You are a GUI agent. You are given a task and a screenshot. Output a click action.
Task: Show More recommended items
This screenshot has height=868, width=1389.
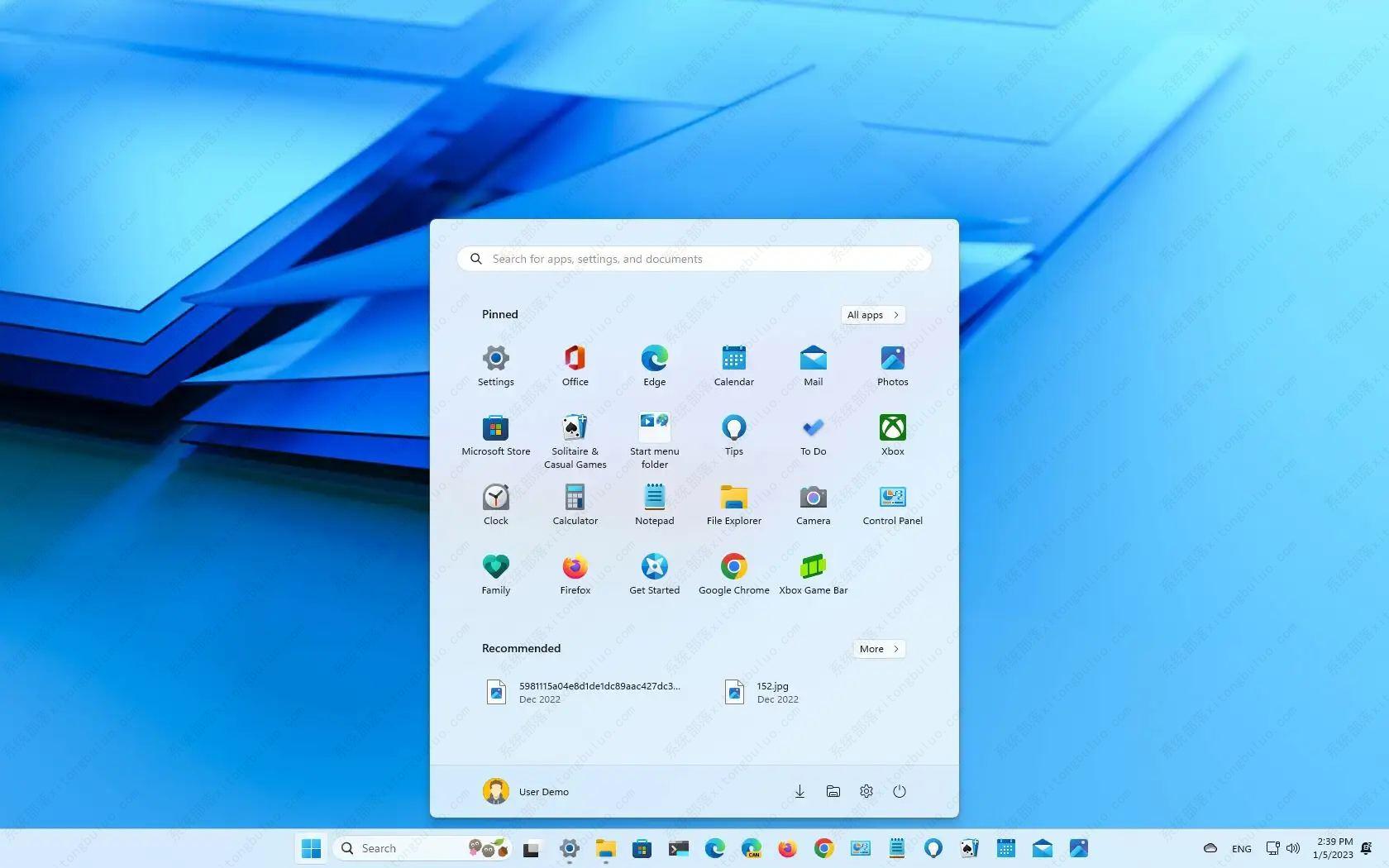tap(878, 649)
